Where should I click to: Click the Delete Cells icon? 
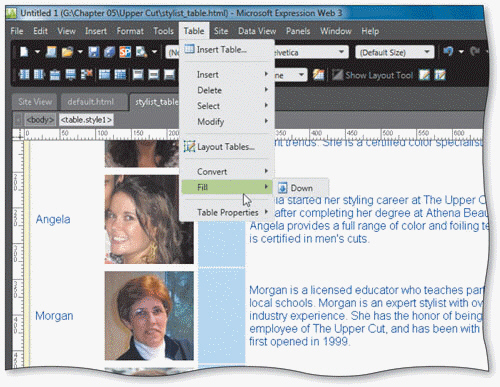click(x=86, y=74)
